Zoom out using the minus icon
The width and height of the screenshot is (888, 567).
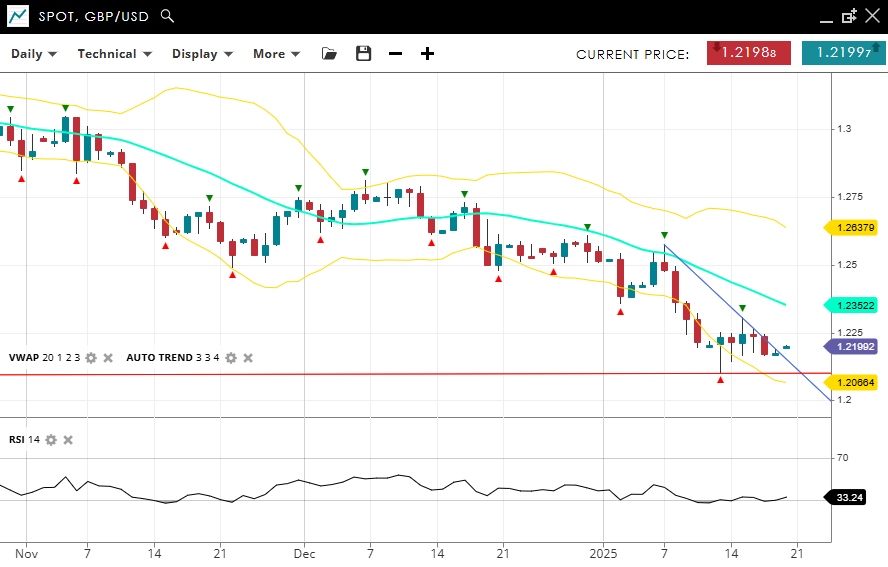pos(395,54)
